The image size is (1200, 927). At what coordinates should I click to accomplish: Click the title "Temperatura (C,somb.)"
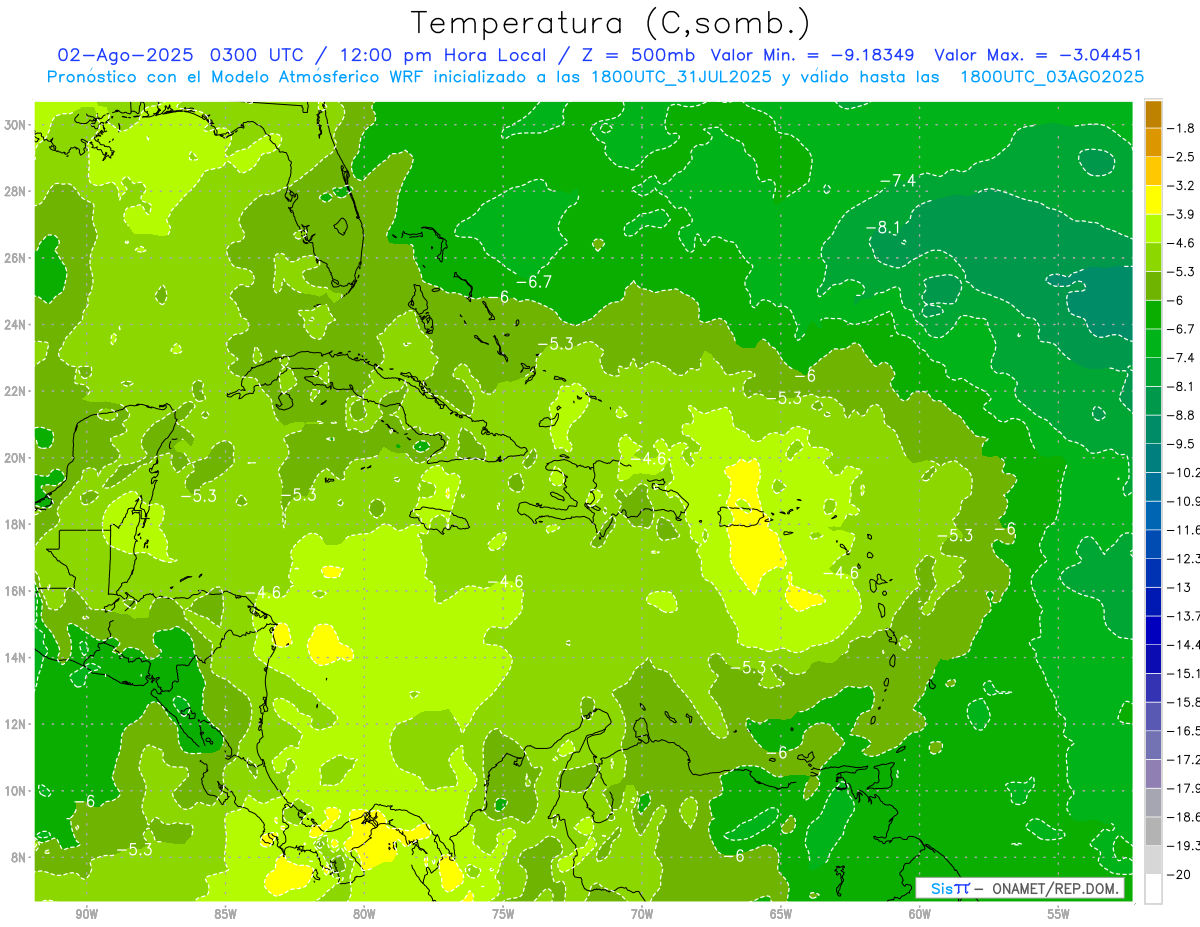pyautogui.click(x=611, y=23)
